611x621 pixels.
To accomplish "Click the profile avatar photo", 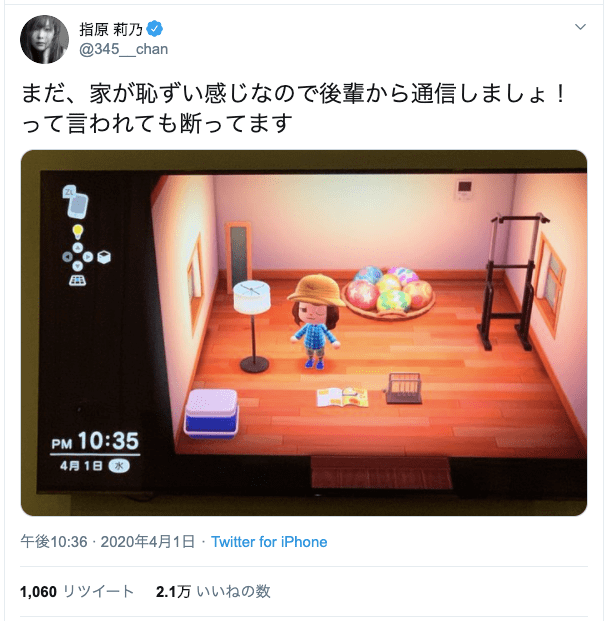I will (44, 39).
